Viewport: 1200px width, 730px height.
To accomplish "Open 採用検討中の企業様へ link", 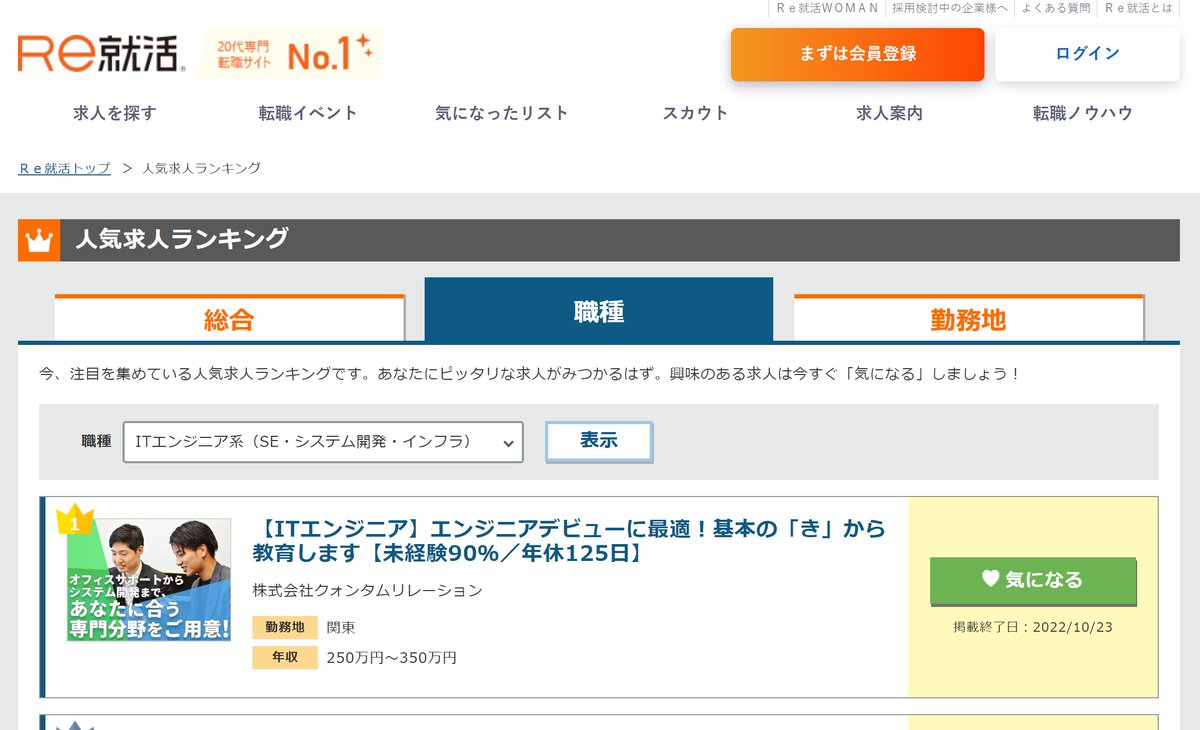I will coord(950,8).
